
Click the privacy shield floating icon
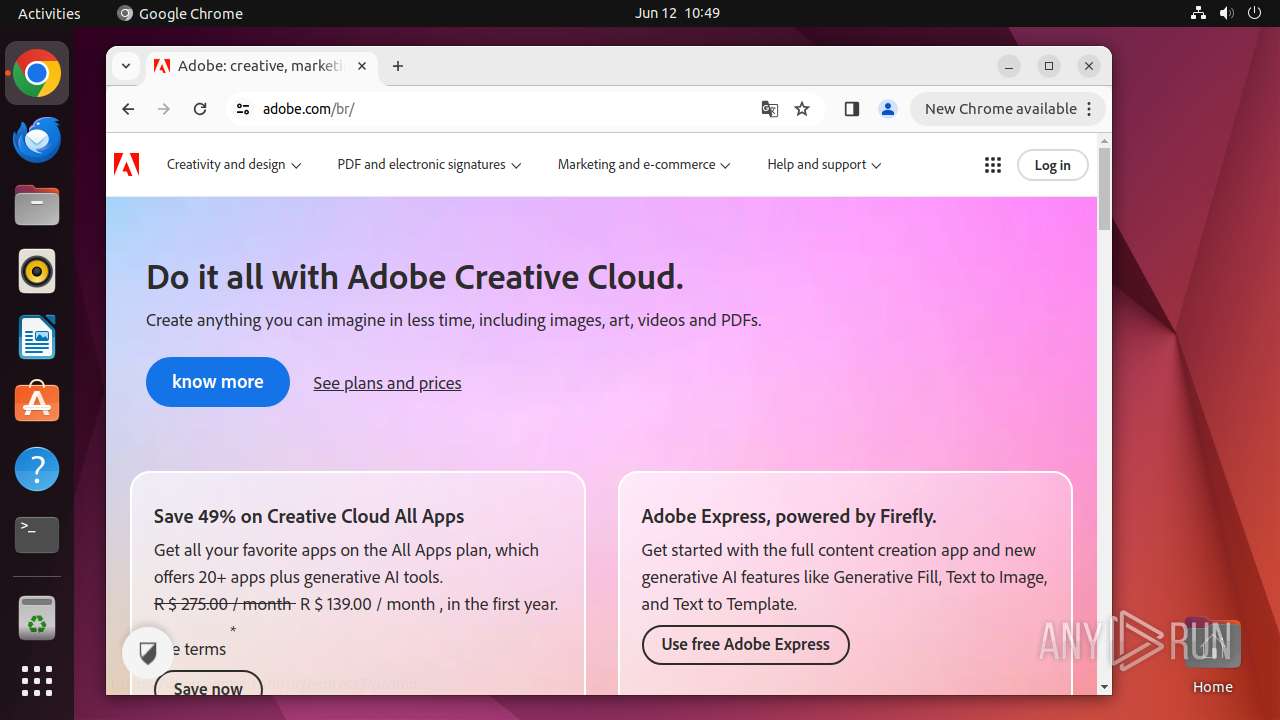pos(148,654)
